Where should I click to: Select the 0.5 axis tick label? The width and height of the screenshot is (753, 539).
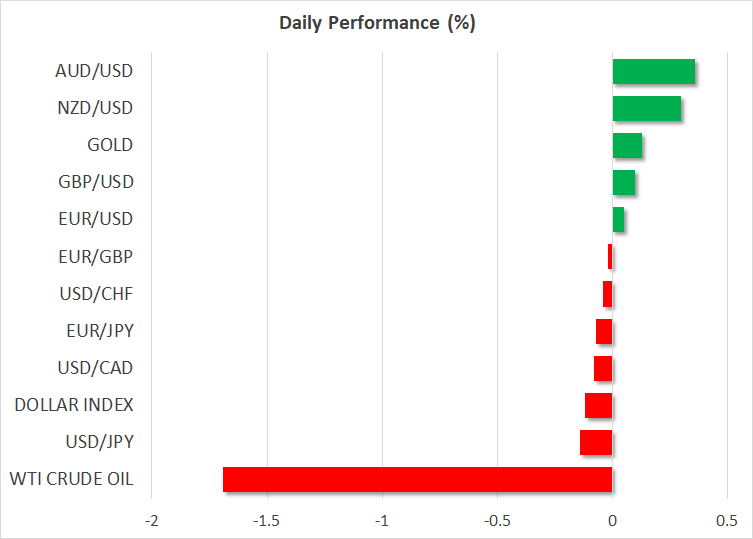[727, 521]
